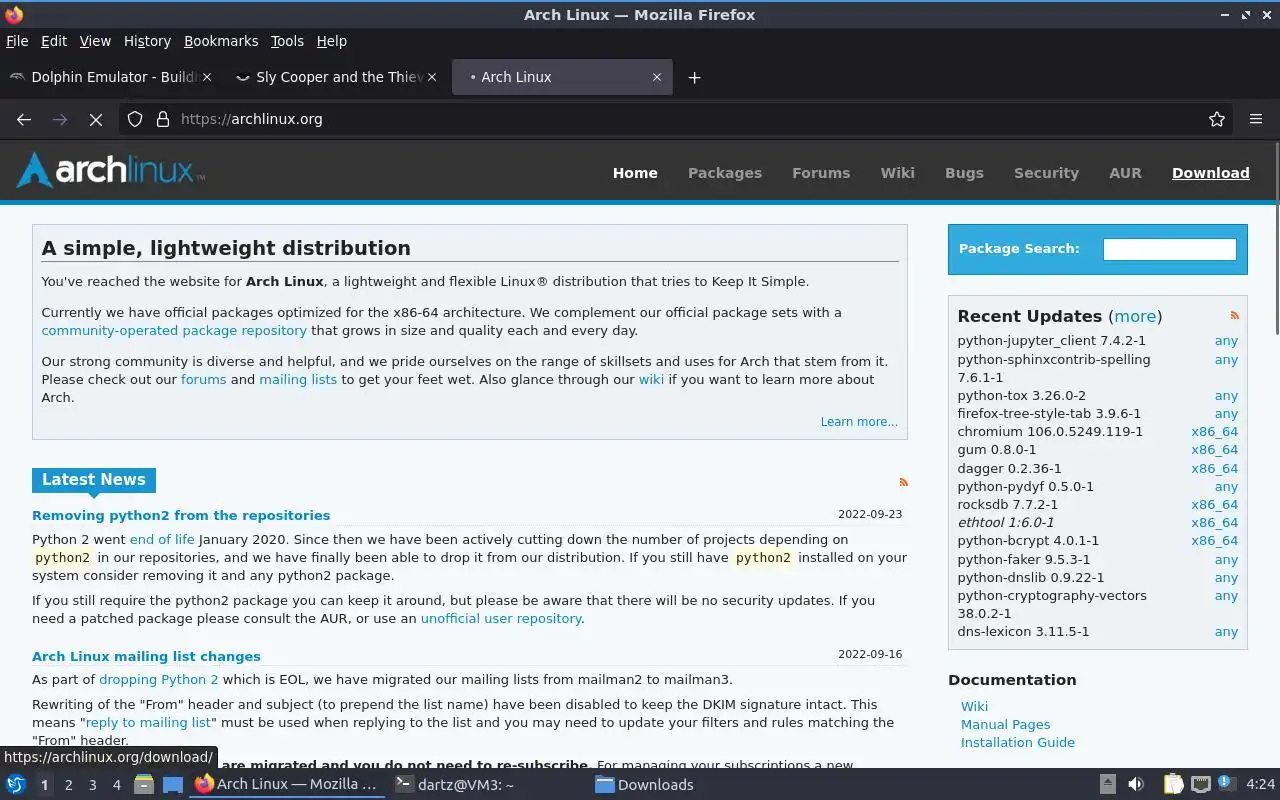Open the file manager icon in the taskbar
Screen dimensions: 1280x800
coord(144,784)
